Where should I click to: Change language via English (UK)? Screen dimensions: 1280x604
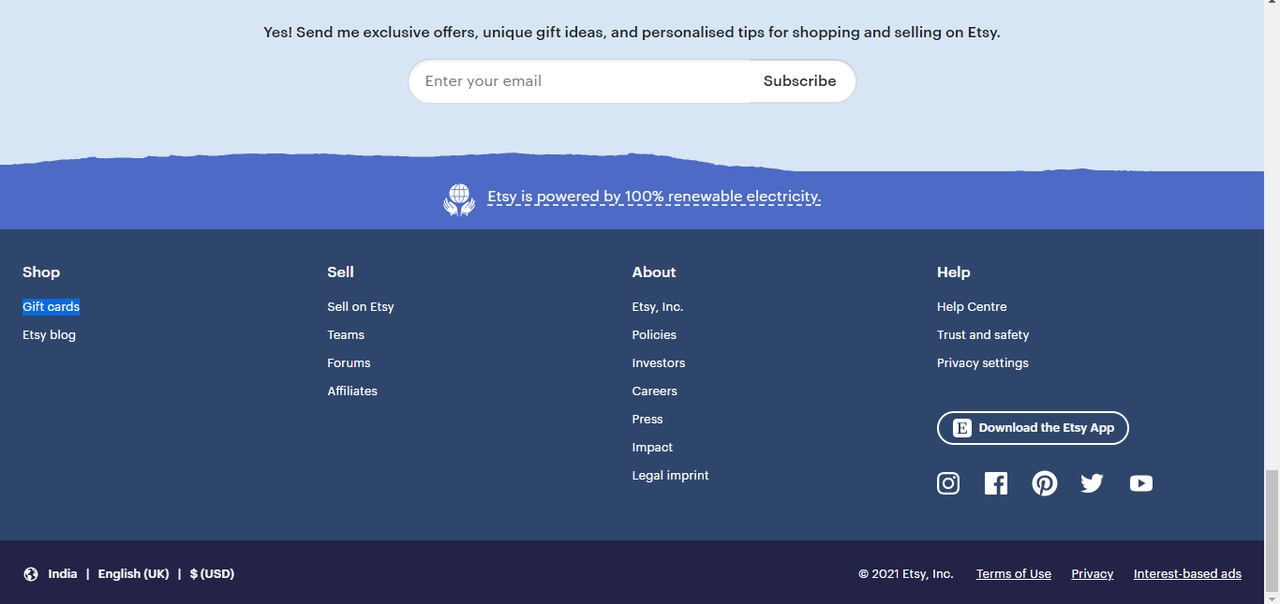point(133,574)
